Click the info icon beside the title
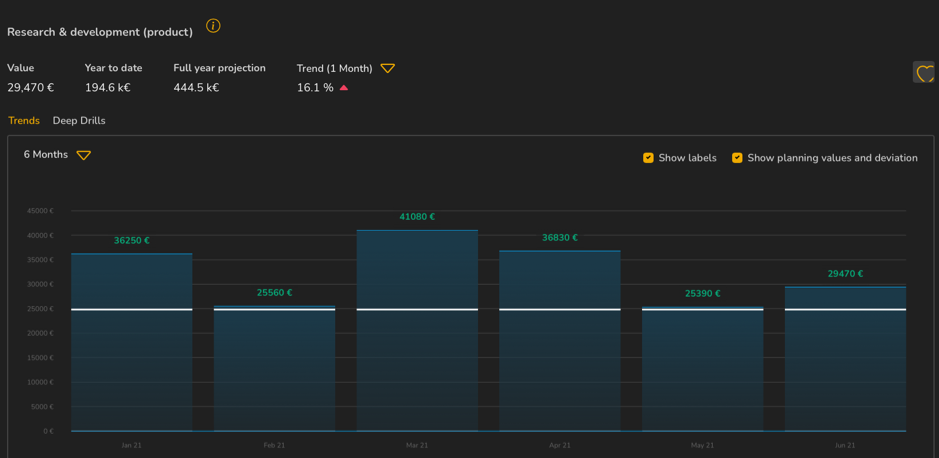The width and height of the screenshot is (939, 458). 213,26
